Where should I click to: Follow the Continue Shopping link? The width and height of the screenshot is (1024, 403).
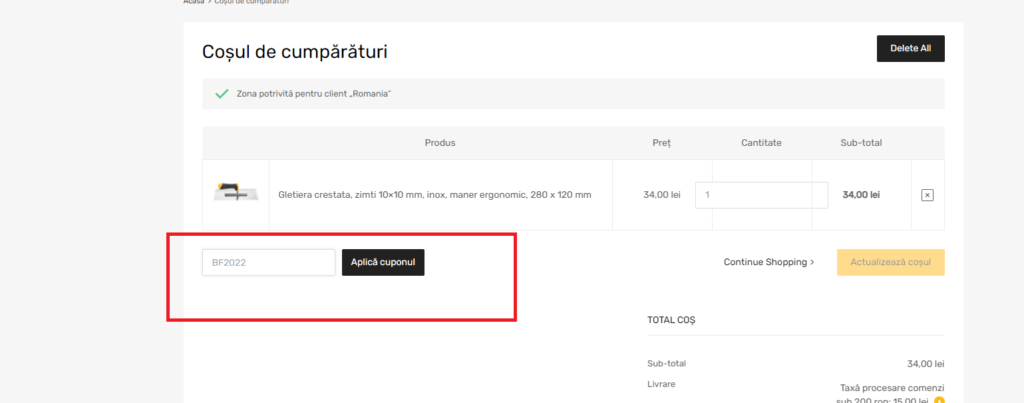(768, 262)
